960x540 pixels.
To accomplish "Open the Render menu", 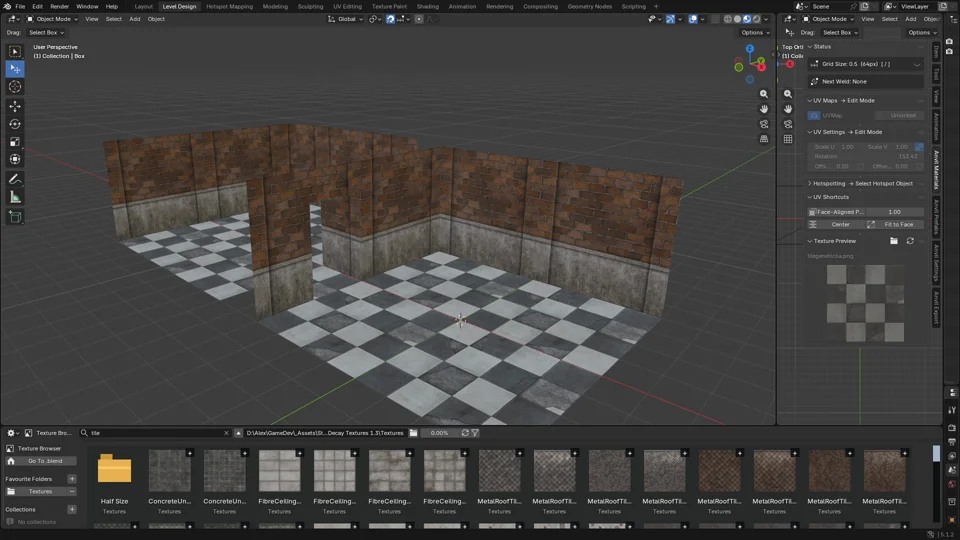I will click(x=59, y=6).
